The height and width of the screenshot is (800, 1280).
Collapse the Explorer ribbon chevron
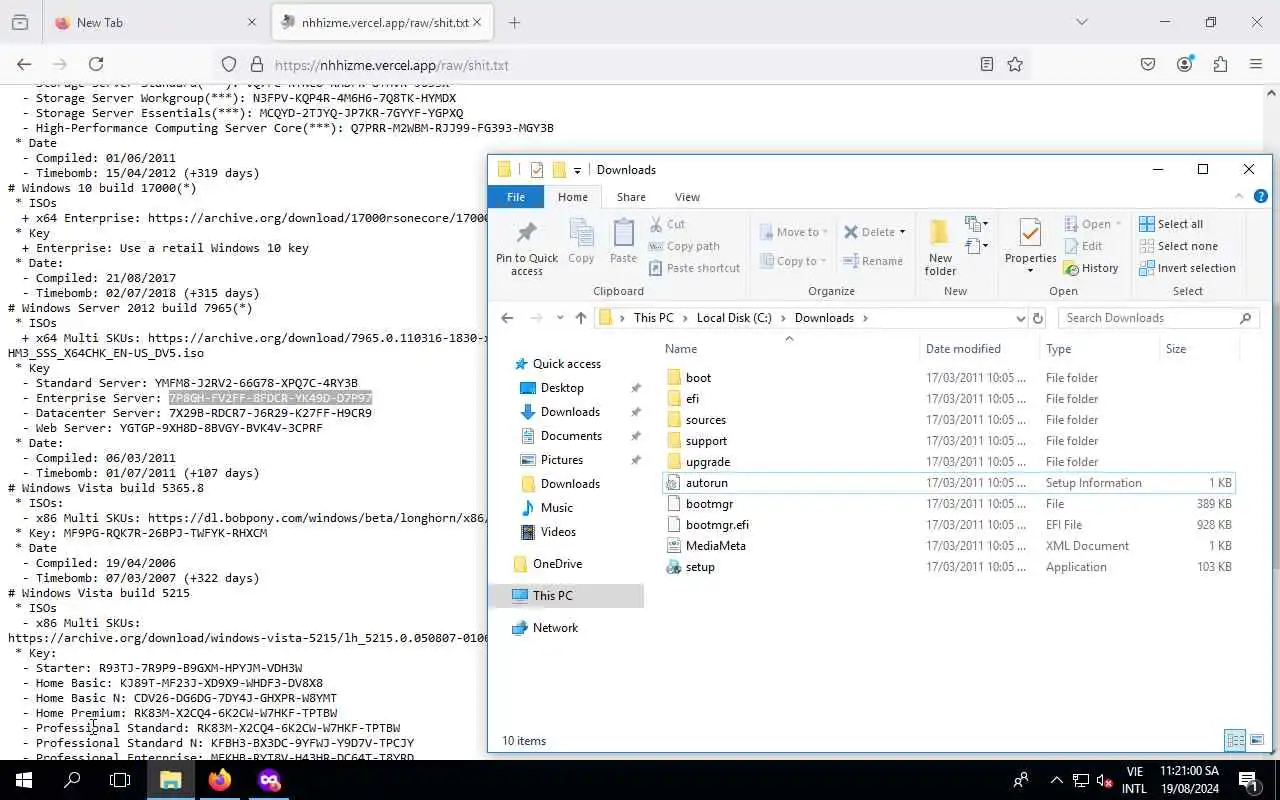click(1239, 197)
